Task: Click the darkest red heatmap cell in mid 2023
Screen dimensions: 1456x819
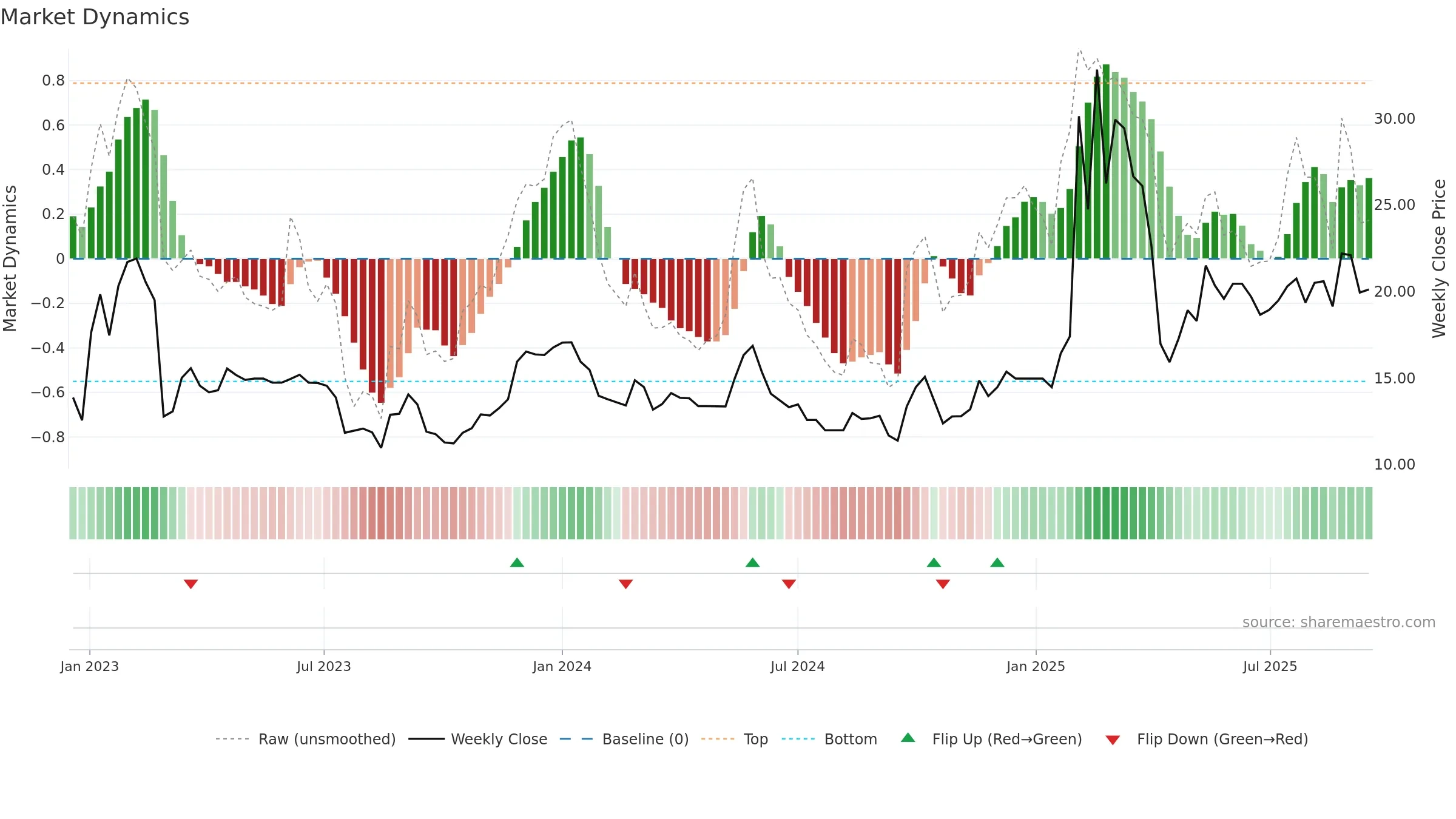Action: coord(381,513)
